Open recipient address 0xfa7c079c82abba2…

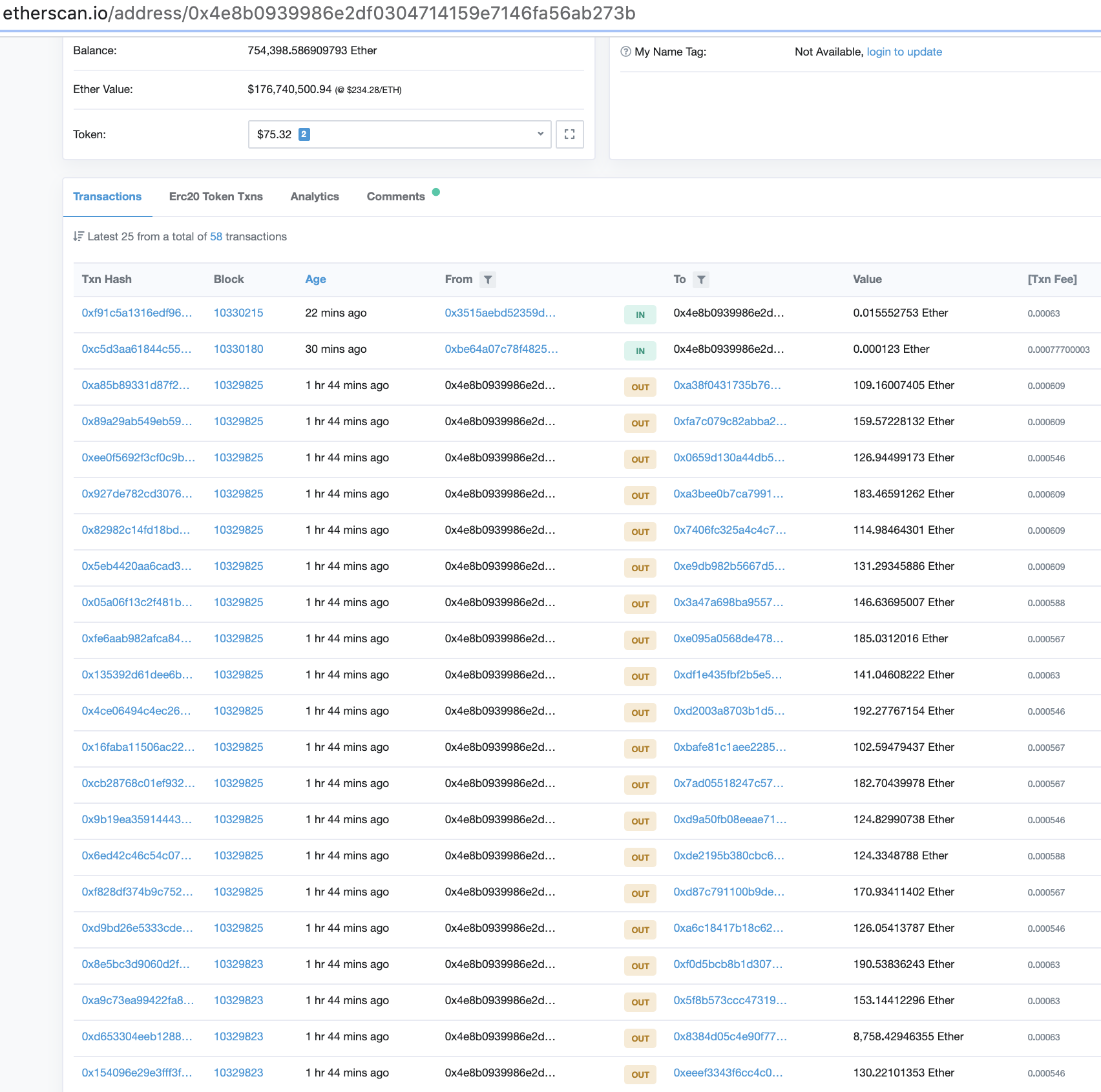[x=730, y=421]
